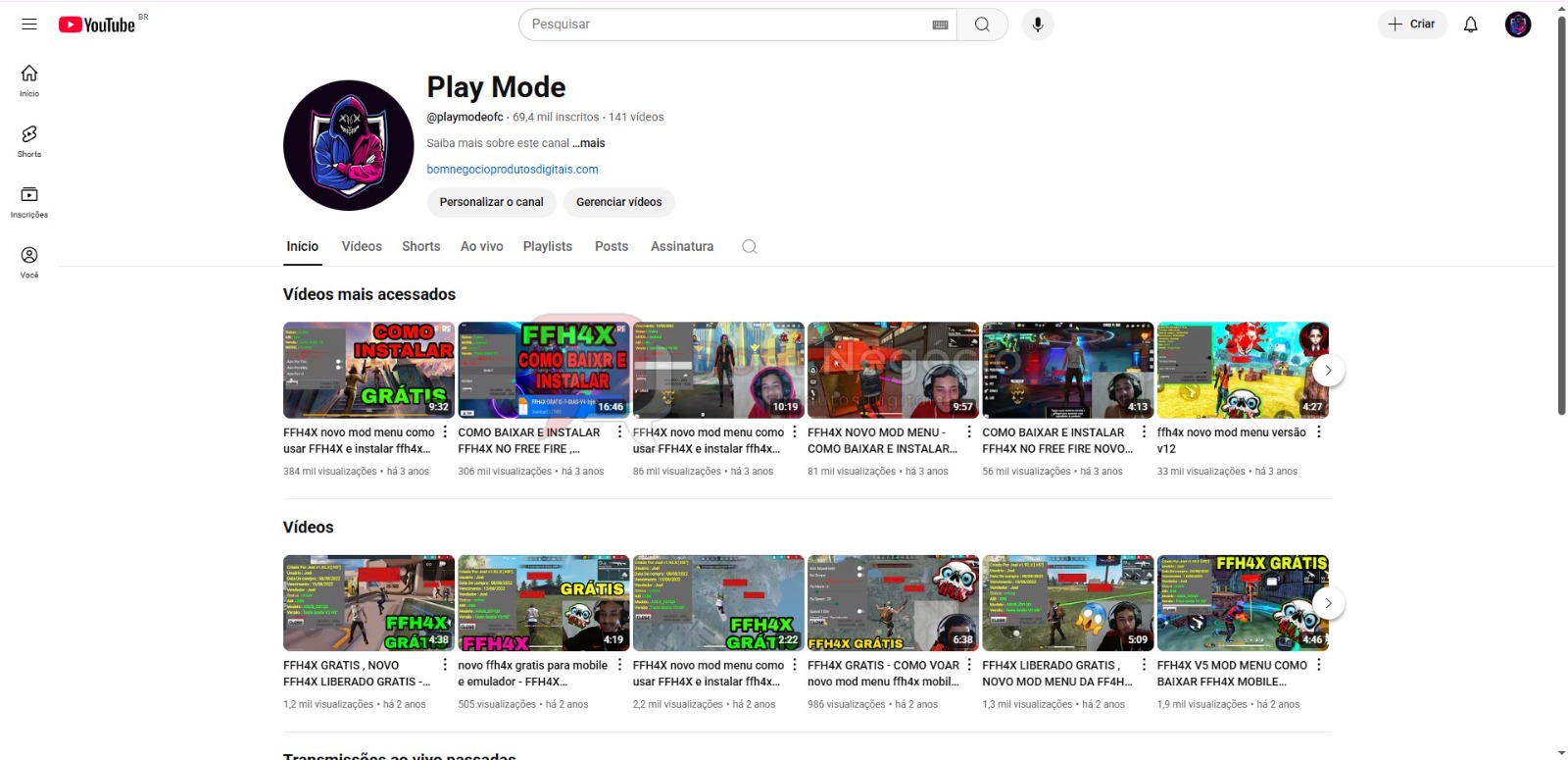The width and height of the screenshot is (1568, 760).
Task: Play the 16:46 'FFH4X COMO BAIXAR E INSTALAR' thumbnail
Action: point(544,370)
